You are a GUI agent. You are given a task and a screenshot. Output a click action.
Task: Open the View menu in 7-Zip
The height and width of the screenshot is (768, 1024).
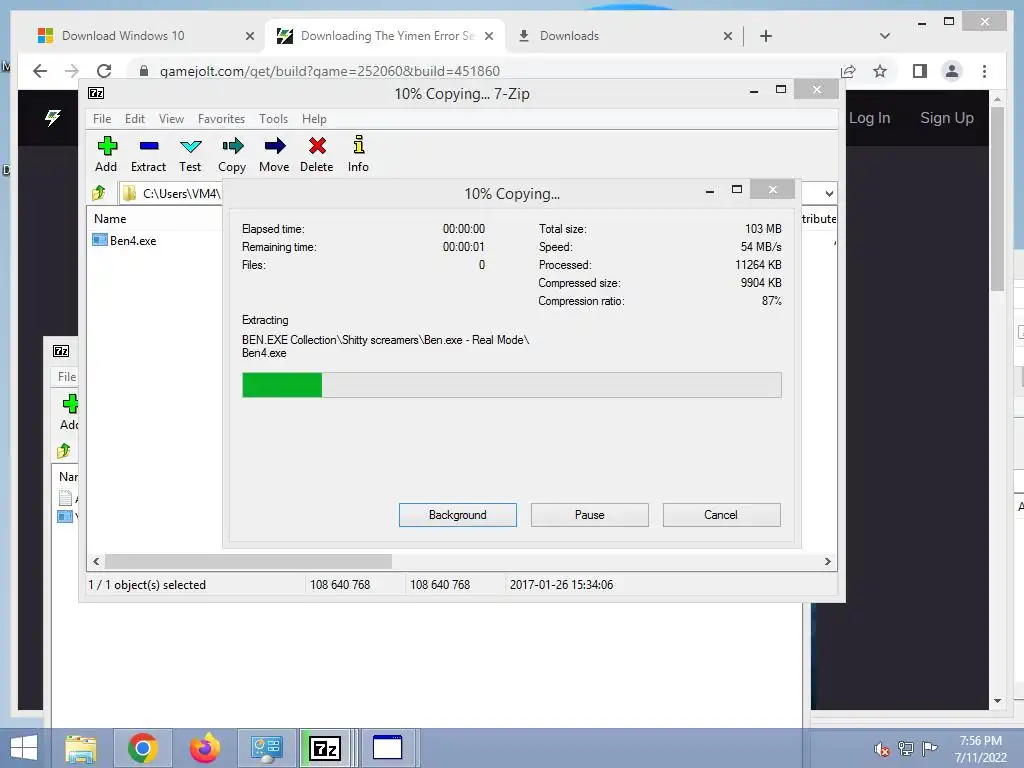point(171,119)
